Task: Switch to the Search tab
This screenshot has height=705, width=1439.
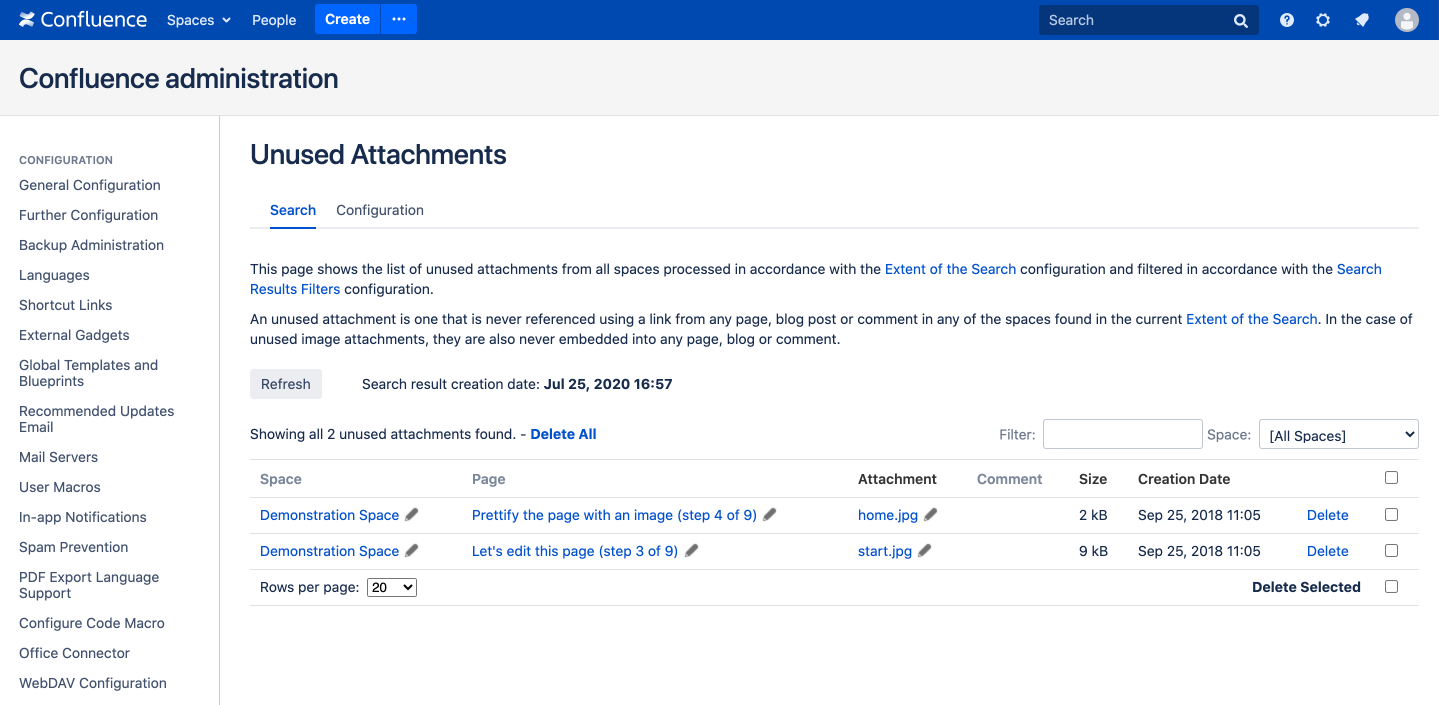Action: (293, 210)
